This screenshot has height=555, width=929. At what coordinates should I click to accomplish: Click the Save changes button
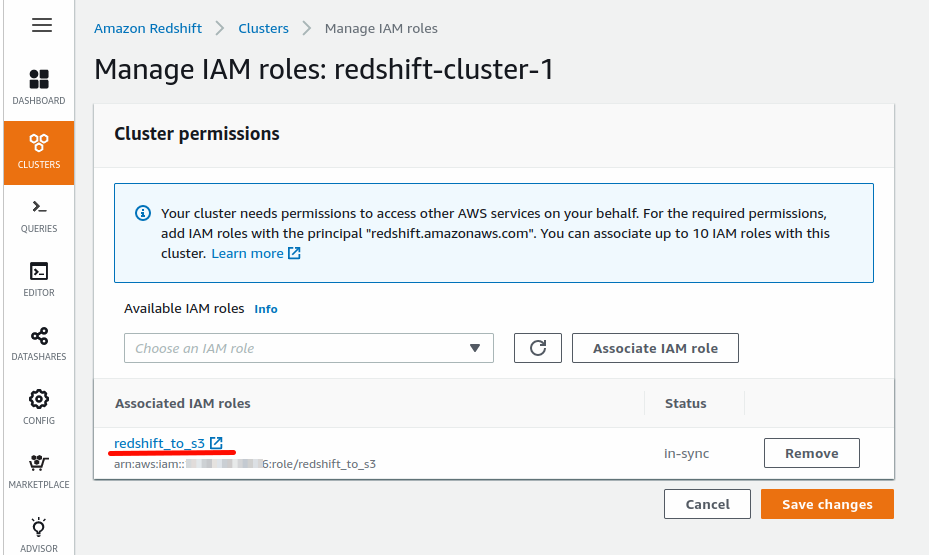826,504
